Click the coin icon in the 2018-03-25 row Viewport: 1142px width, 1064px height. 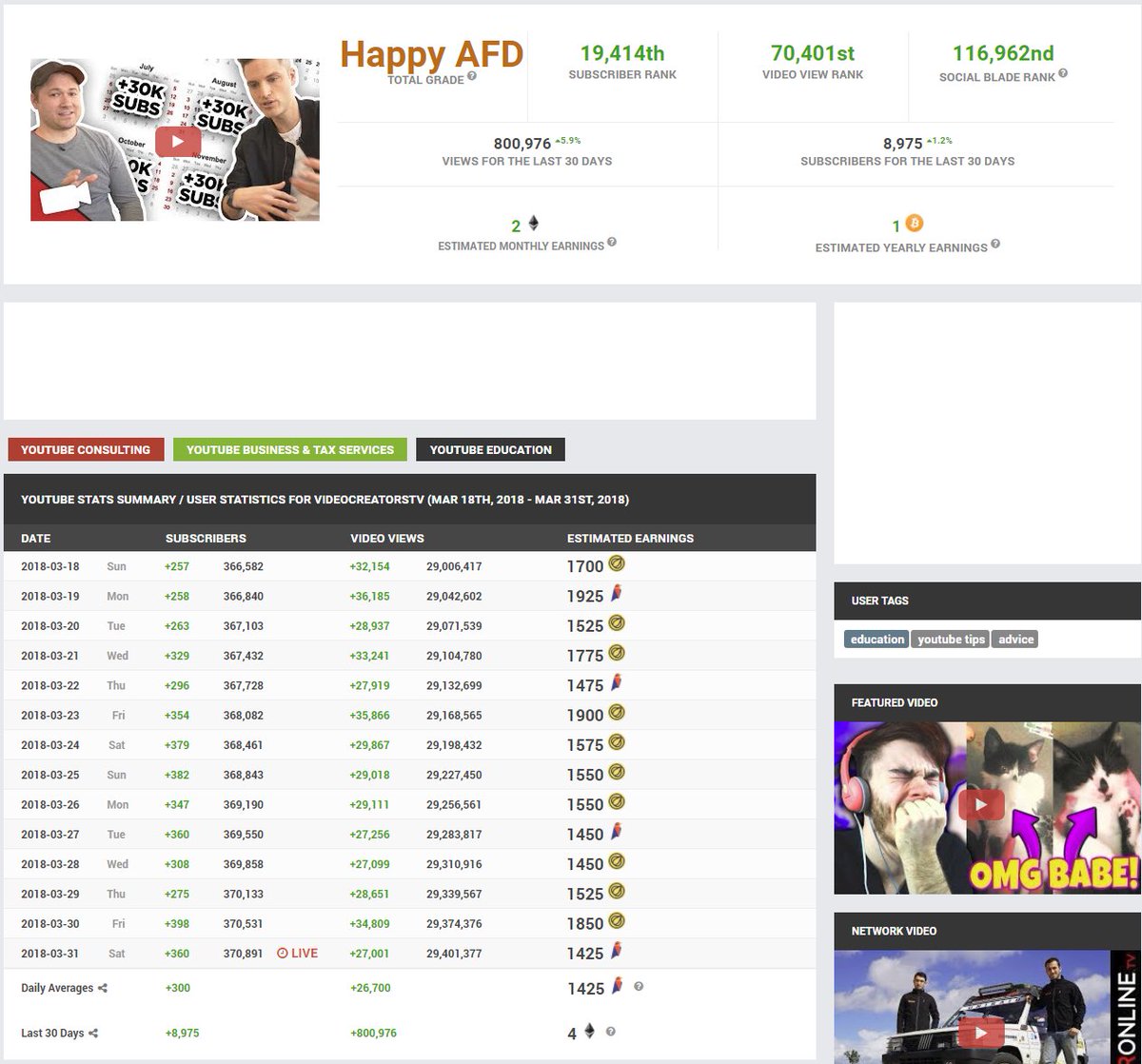click(x=617, y=772)
